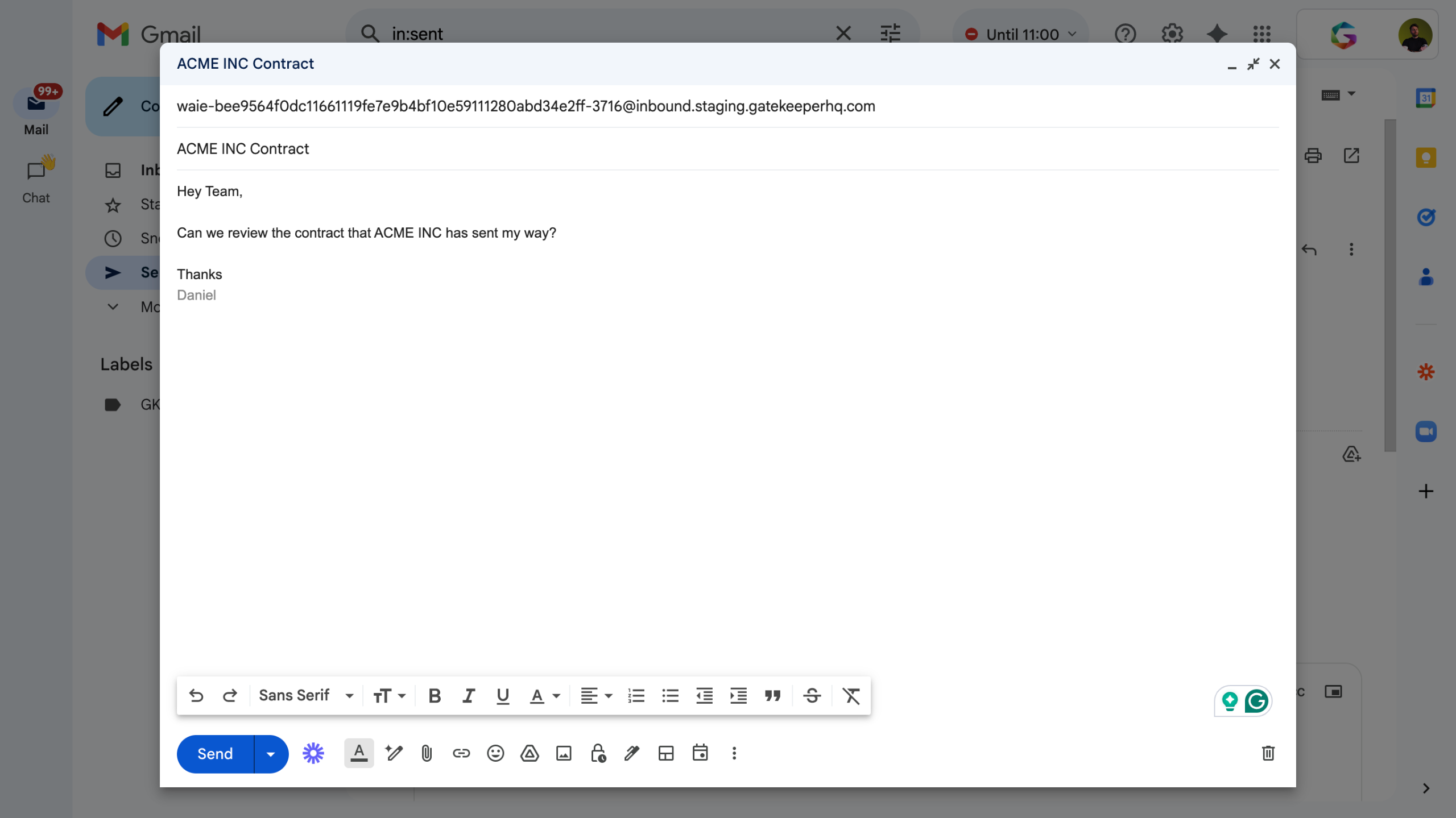This screenshot has width=1456, height=818.
Task: Toggle the formatting options button
Action: click(x=359, y=754)
